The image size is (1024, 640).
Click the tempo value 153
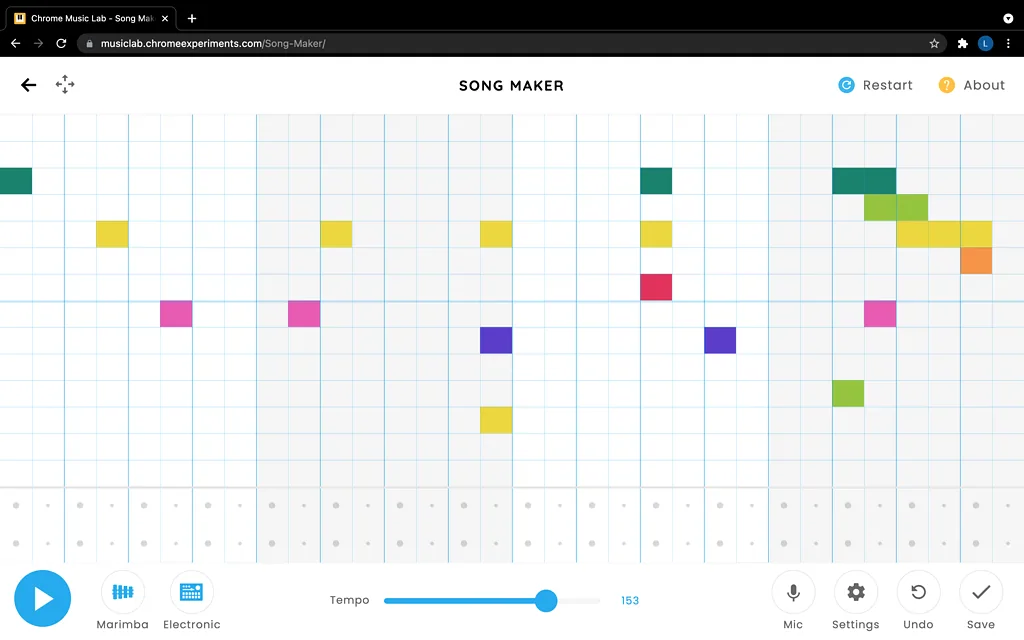point(630,600)
